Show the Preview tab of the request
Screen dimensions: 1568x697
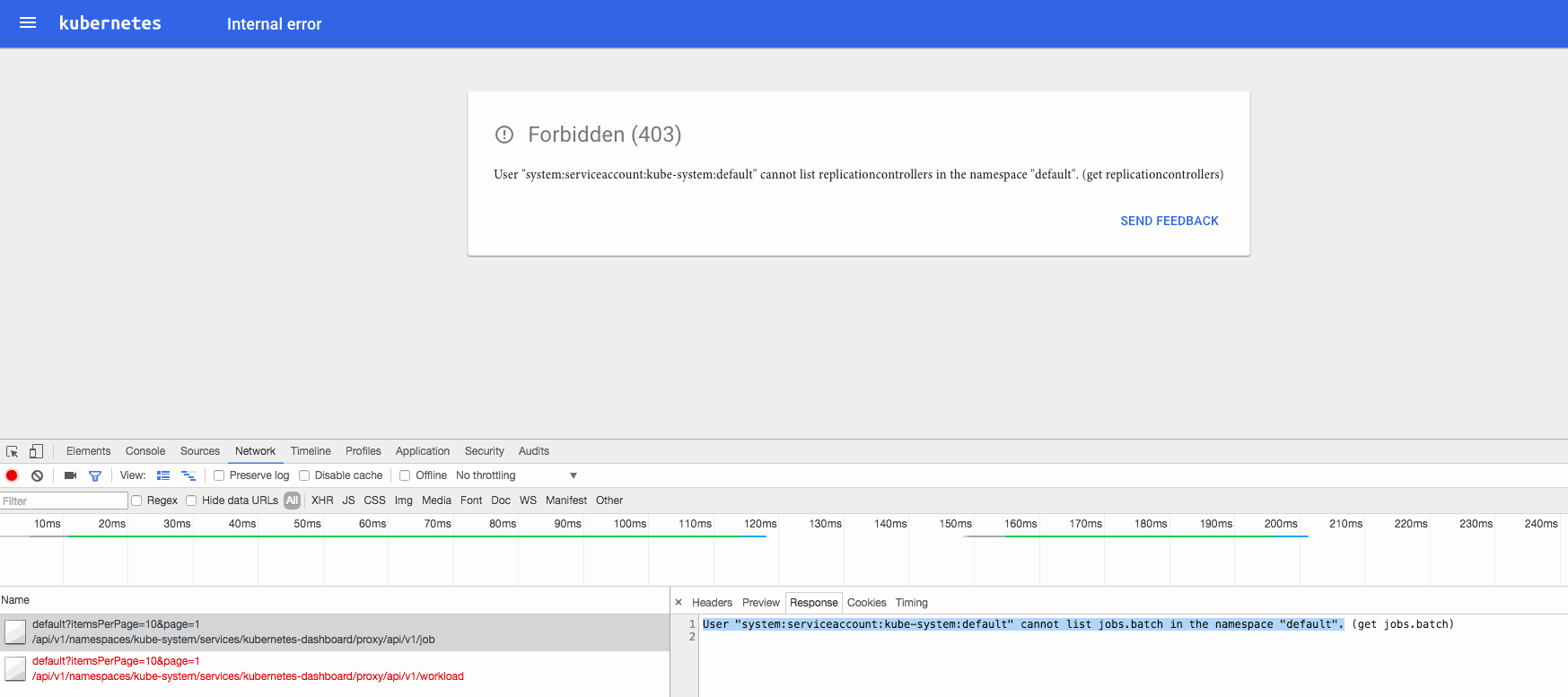[x=761, y=603]
